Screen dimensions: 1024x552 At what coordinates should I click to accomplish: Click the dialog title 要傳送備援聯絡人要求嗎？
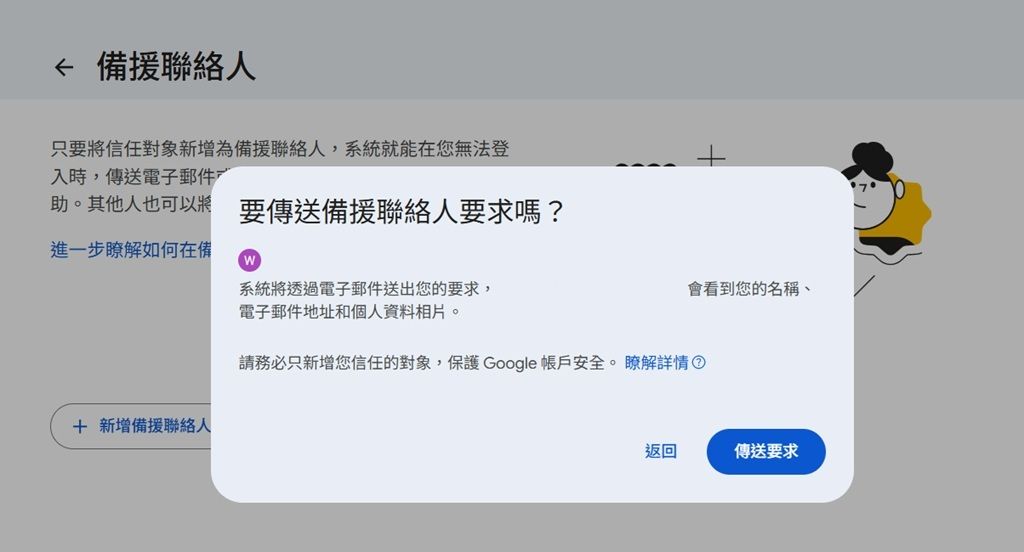coord(402,212)
